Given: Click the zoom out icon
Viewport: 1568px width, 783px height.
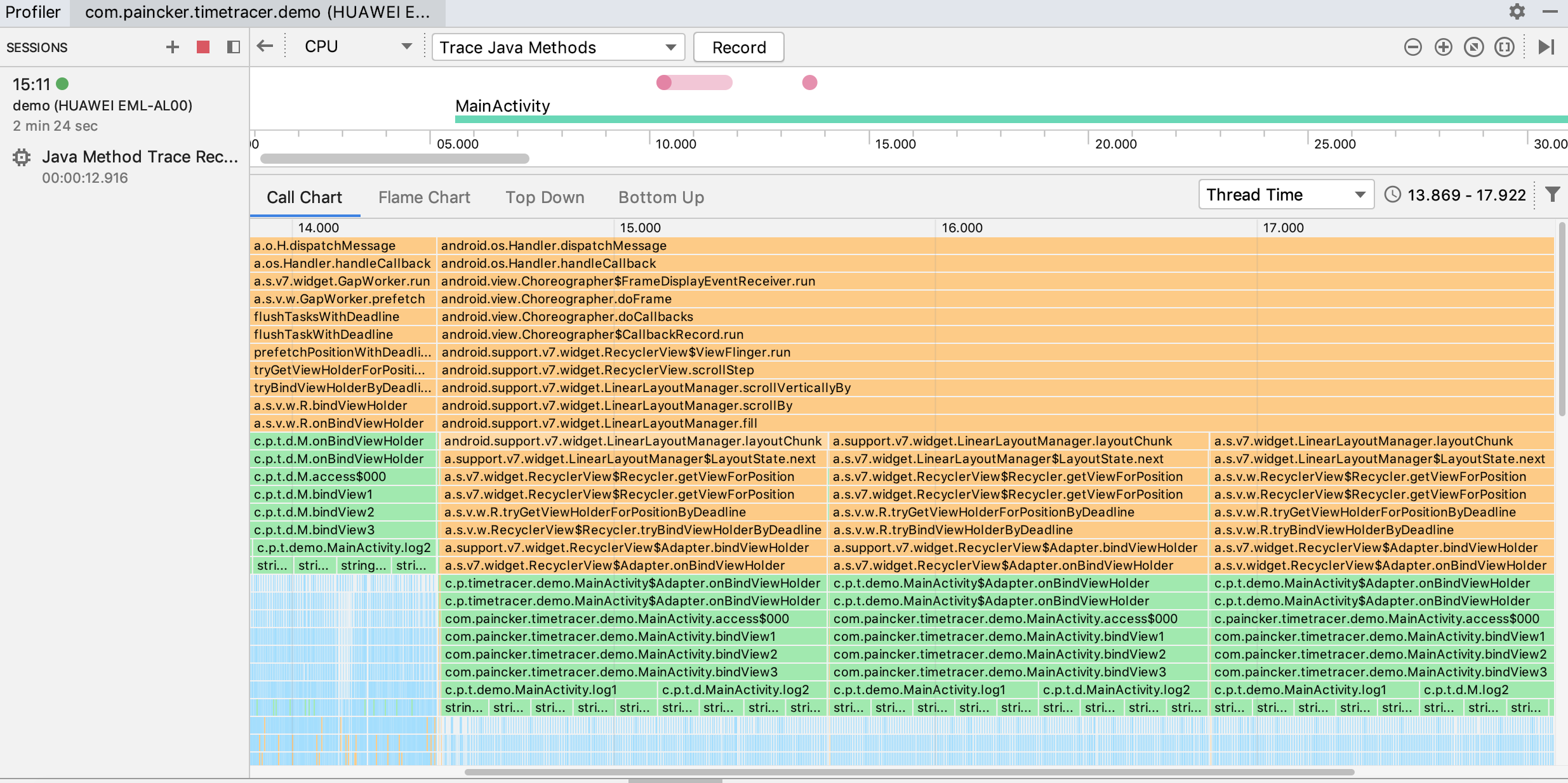Looking at the screenshot, I should click(1412, 47).
